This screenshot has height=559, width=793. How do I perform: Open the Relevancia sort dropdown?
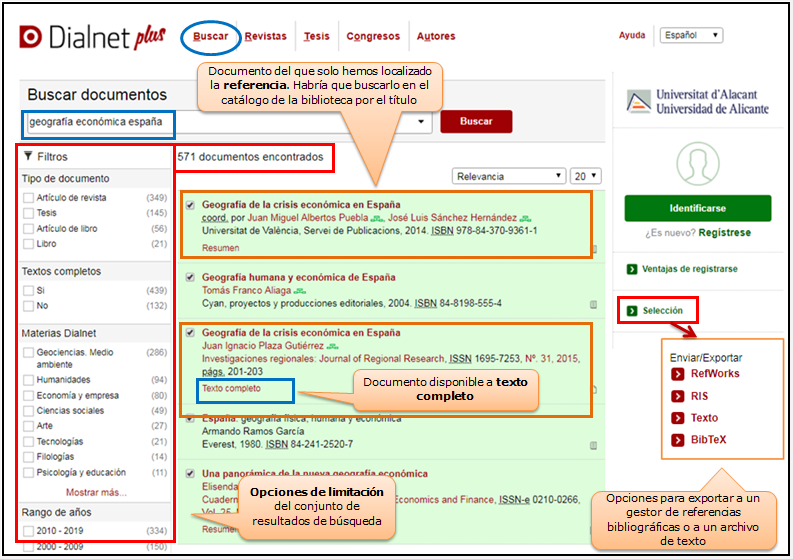coord(508,176)
